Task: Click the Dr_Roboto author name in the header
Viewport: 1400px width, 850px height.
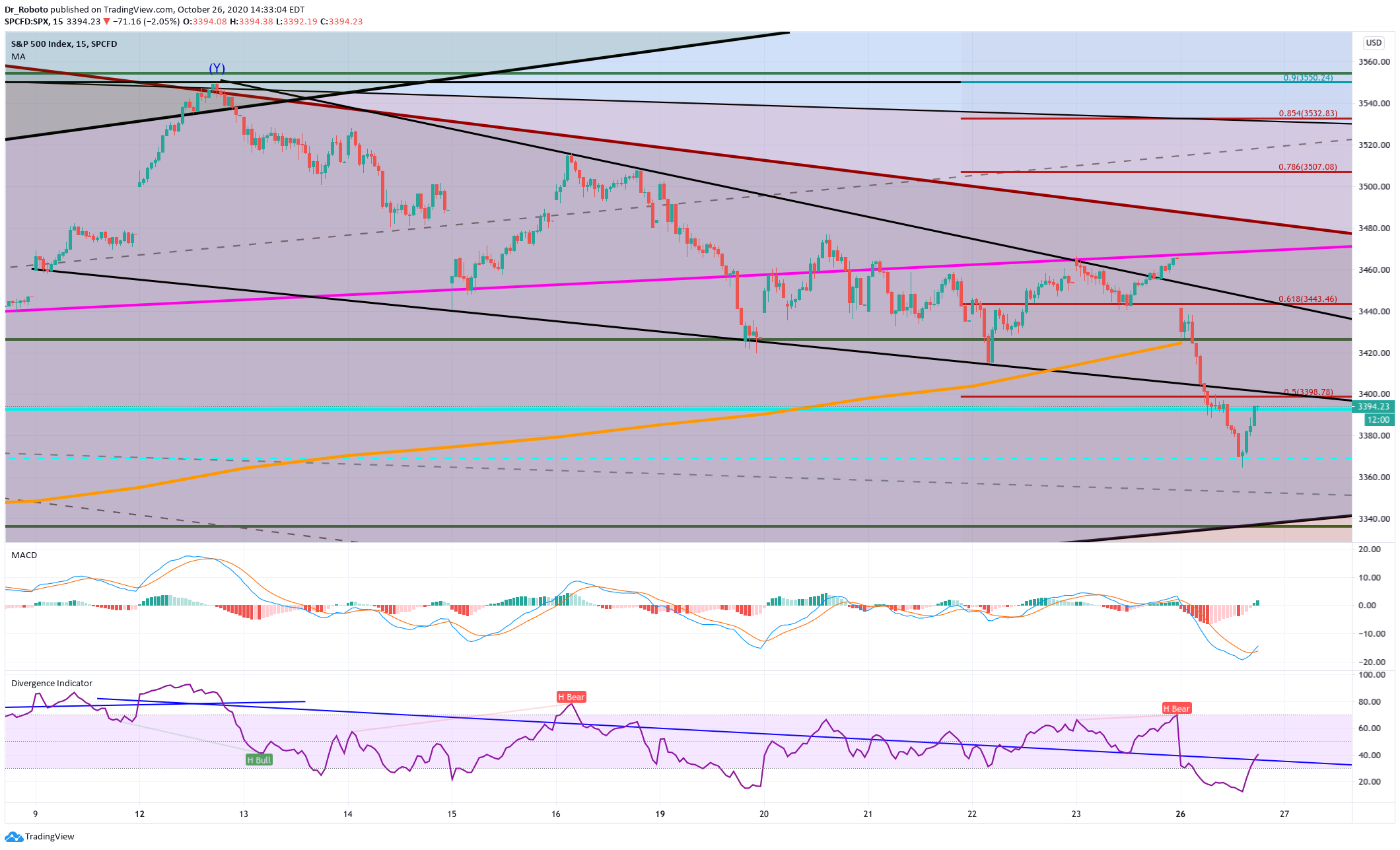Action: pos(26,10)
